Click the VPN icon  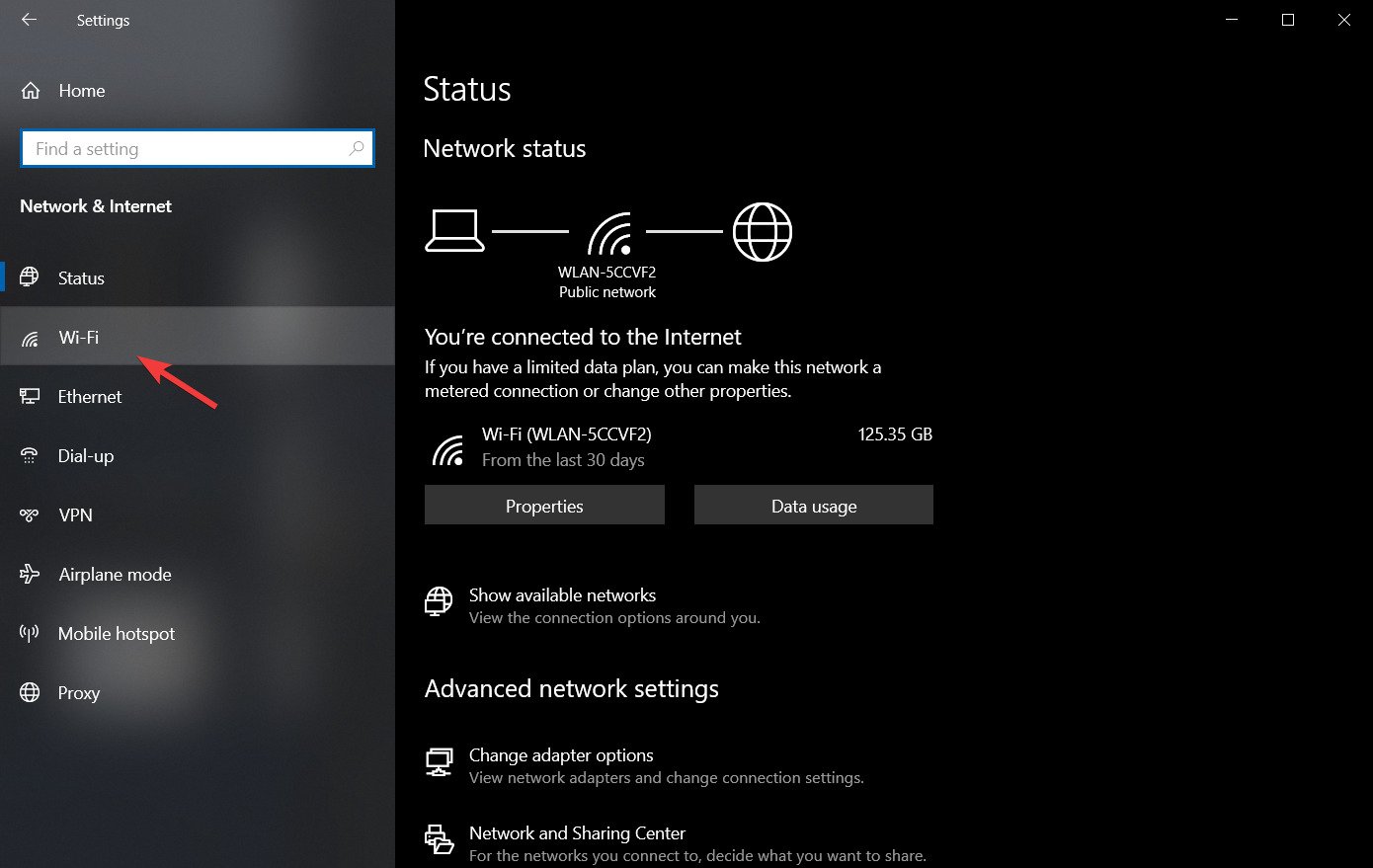coord(30,514)
